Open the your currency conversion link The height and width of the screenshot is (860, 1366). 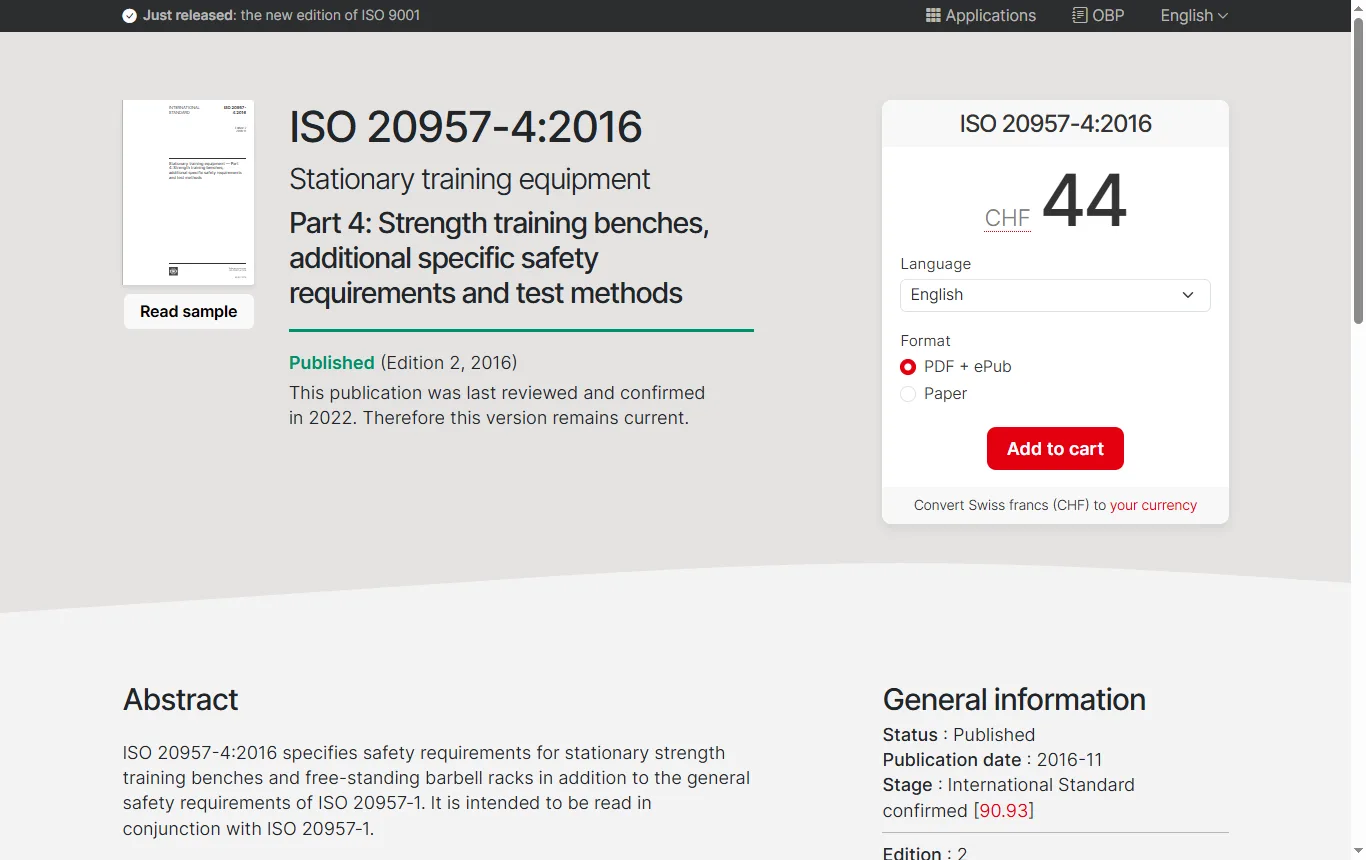point(1153,505)
